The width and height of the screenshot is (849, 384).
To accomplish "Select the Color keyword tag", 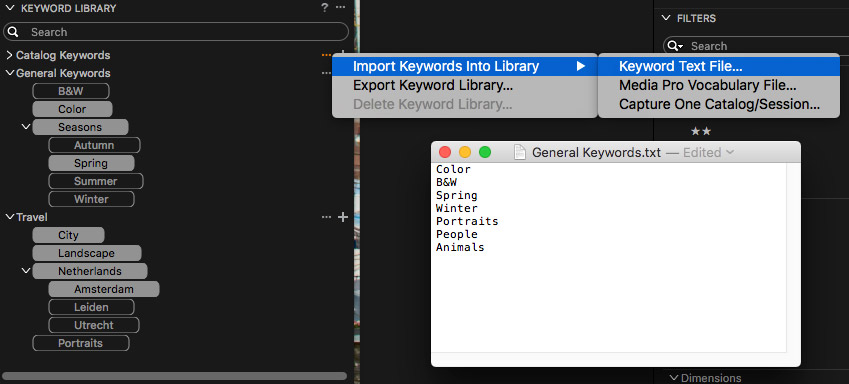I will pyautogui.click(x=73, y=109).
